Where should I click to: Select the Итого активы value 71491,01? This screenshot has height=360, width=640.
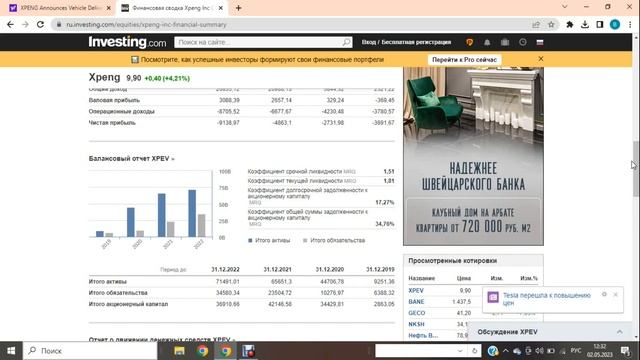227,282
